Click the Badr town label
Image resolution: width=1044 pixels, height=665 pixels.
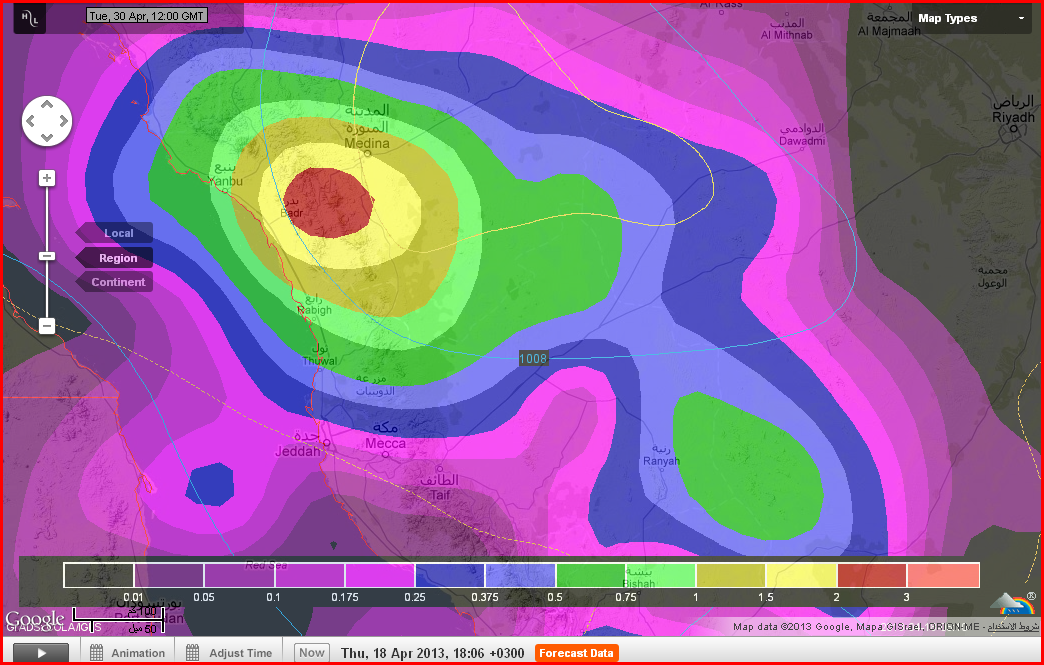tap(293, 213)
